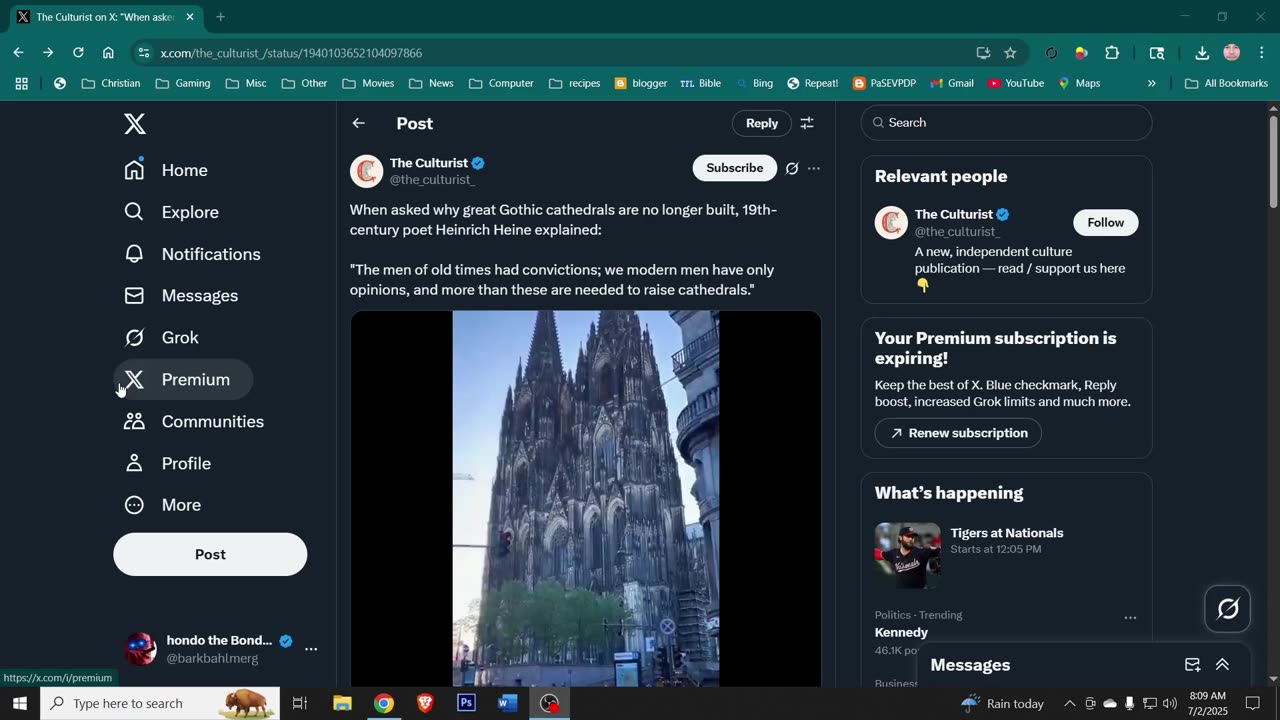Click the address bar URL

[x=291, y=53]
